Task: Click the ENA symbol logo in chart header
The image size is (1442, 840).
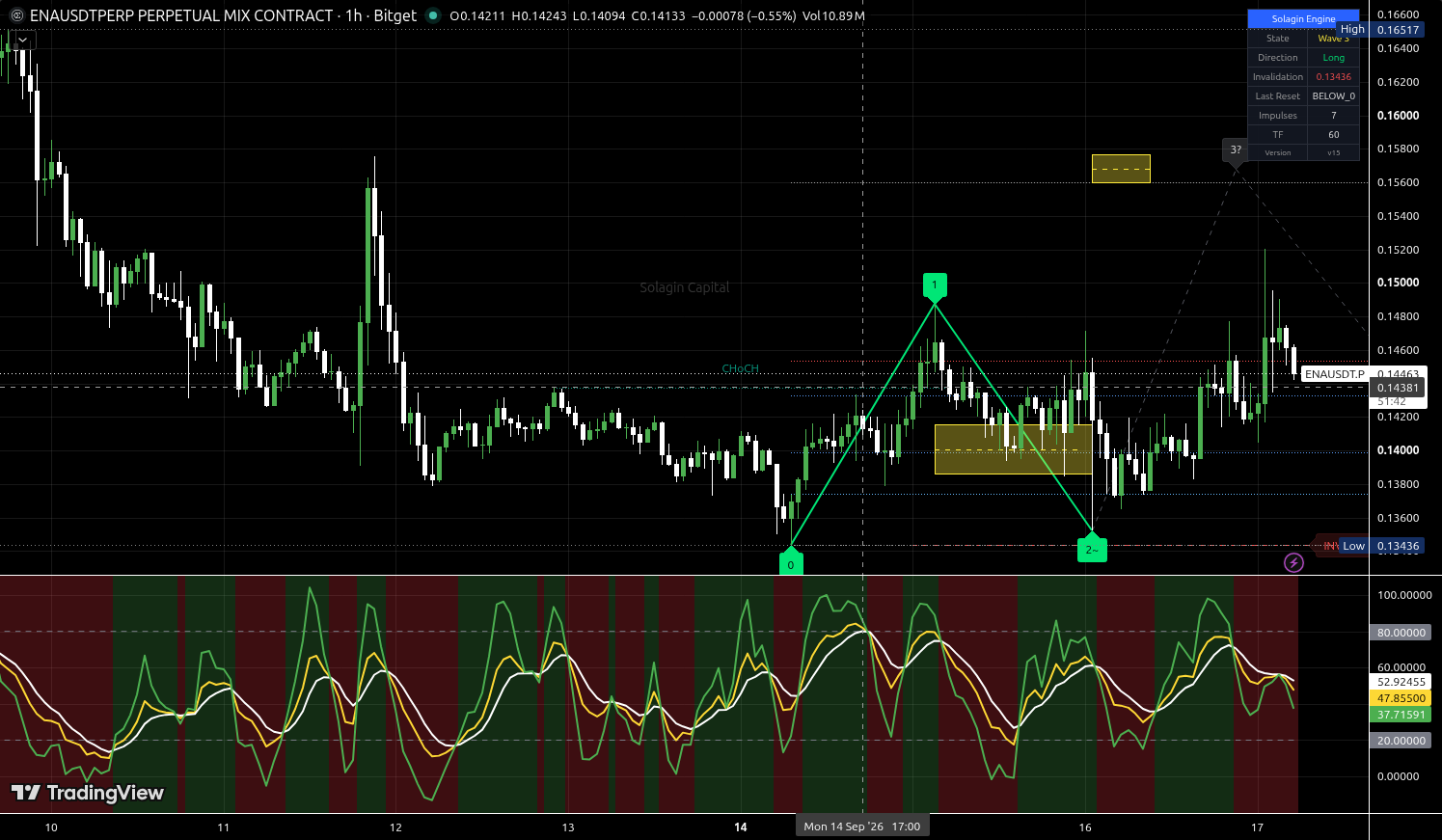Action: click(15, 15)
